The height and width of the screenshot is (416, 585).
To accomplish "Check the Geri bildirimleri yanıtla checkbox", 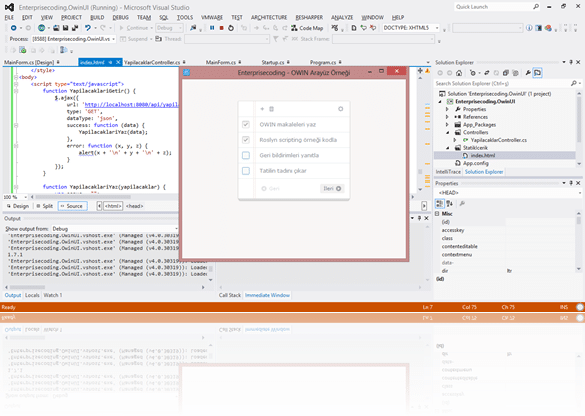I will tap(245, 155).
